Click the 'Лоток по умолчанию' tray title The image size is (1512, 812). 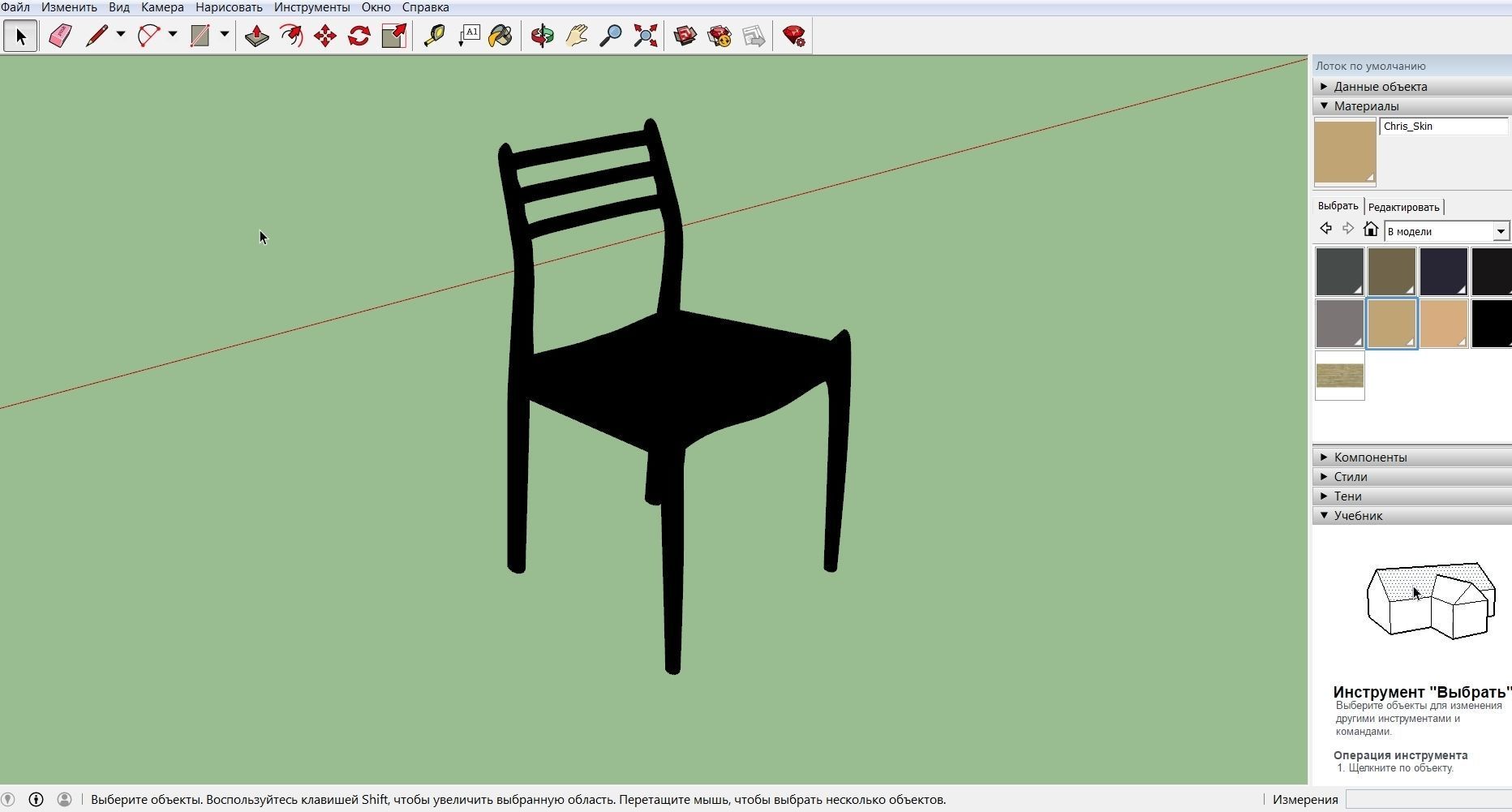[1370, 67]
